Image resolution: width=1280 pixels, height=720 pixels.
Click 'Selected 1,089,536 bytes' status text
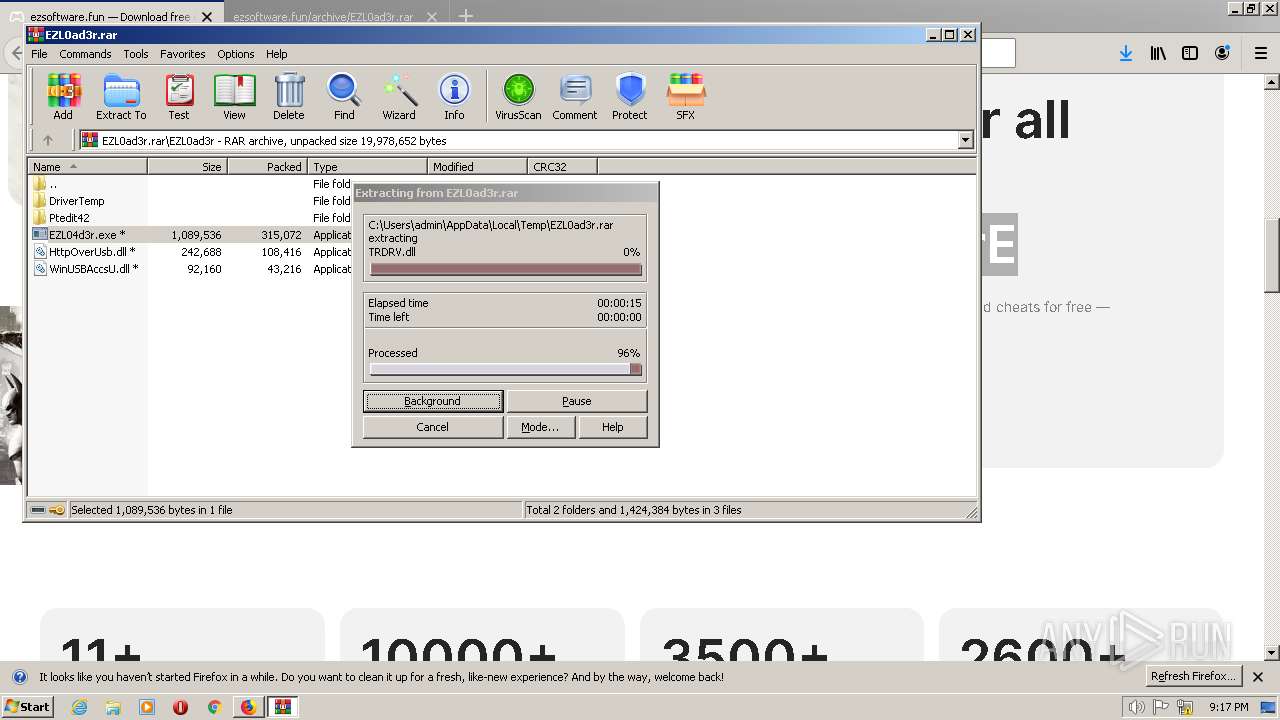click(152, 510)
